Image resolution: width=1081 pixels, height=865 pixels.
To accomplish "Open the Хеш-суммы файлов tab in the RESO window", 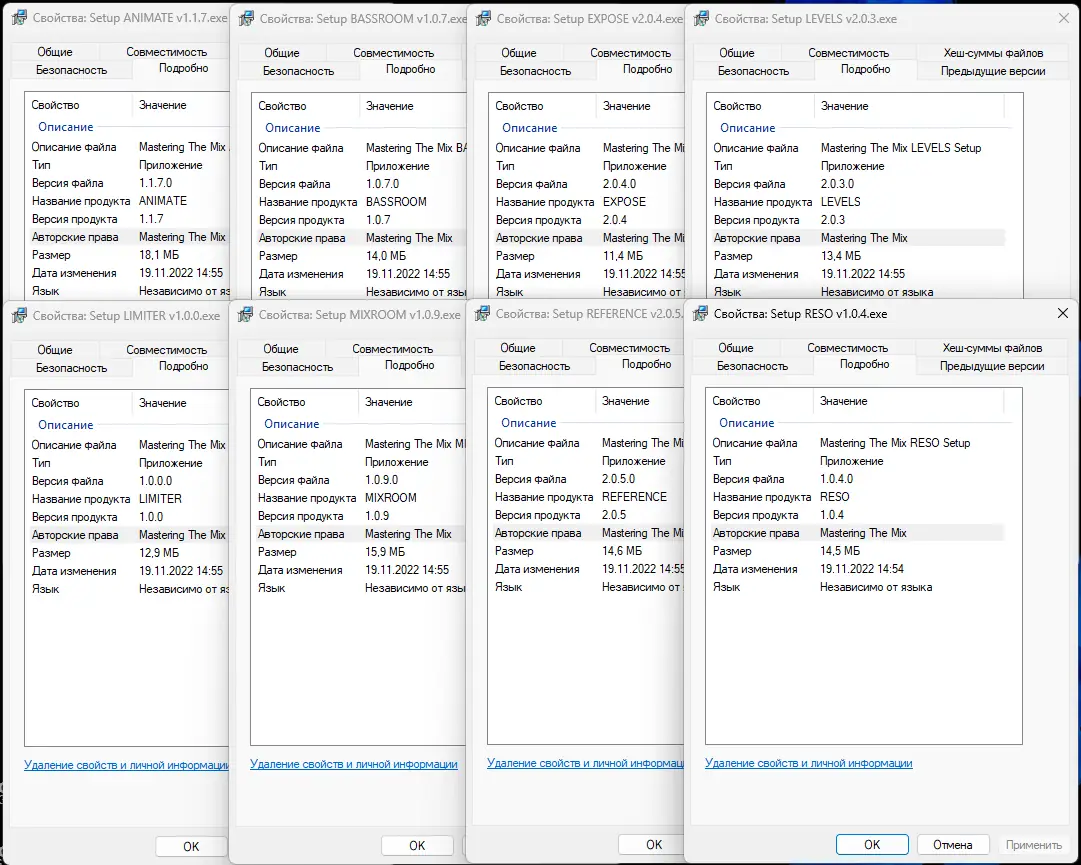I will tap(992, 348).
